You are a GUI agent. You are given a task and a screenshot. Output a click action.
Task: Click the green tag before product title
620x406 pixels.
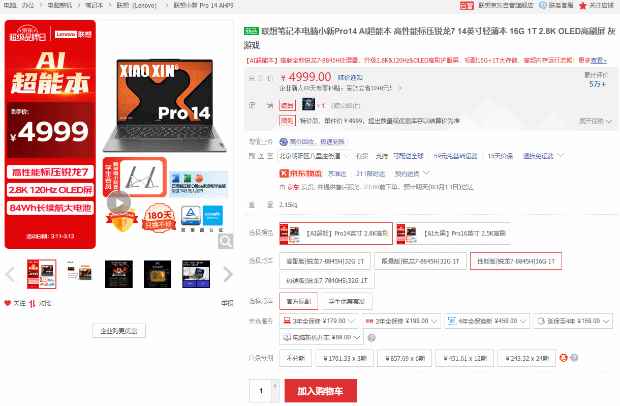(x=251, y=31)
